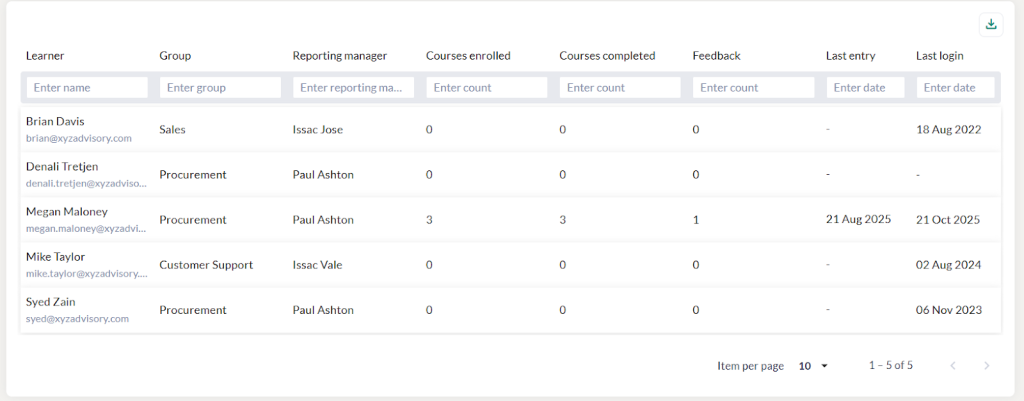Select learner Brian Davis
Viewport: 1024px width, 401px height.
pyautogui.click(x=56, y=121)
